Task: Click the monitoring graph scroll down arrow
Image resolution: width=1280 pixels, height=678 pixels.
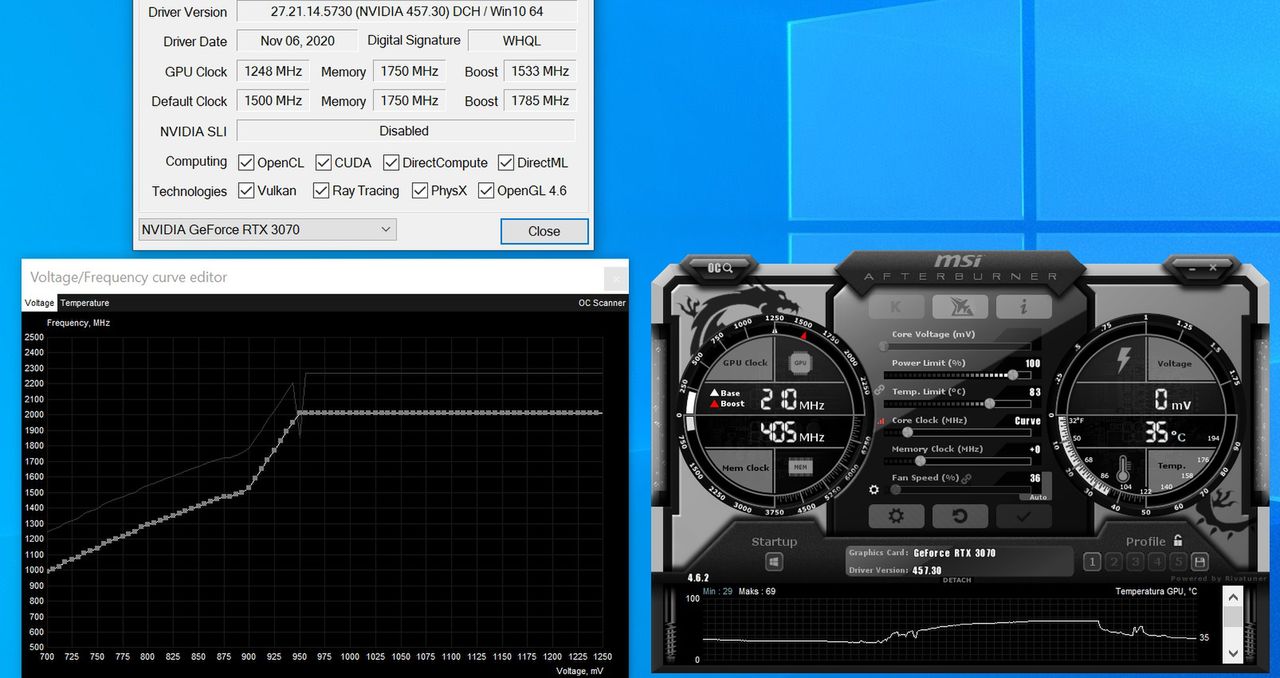Action: coord(1233,652)
